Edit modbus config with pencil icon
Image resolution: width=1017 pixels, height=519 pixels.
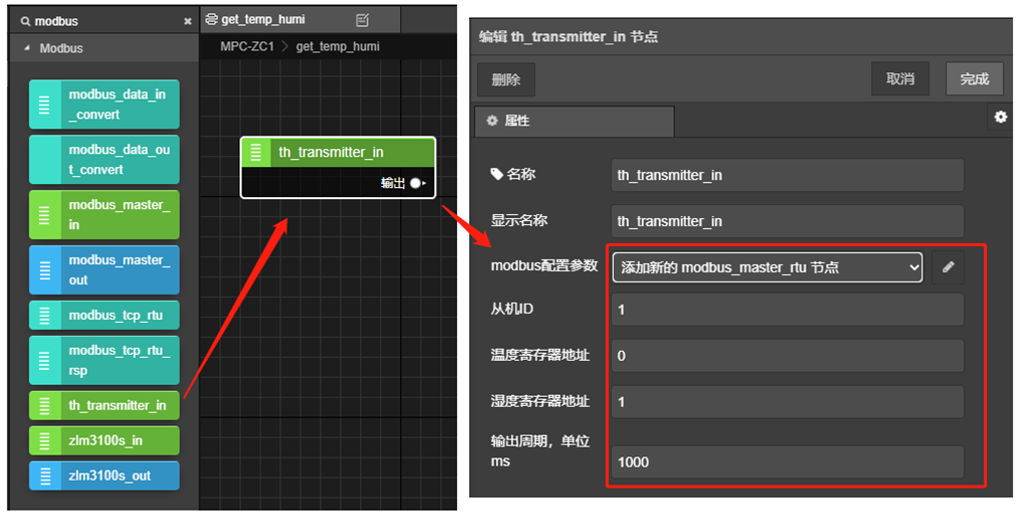pyautogui.click(x=948, y=267)
